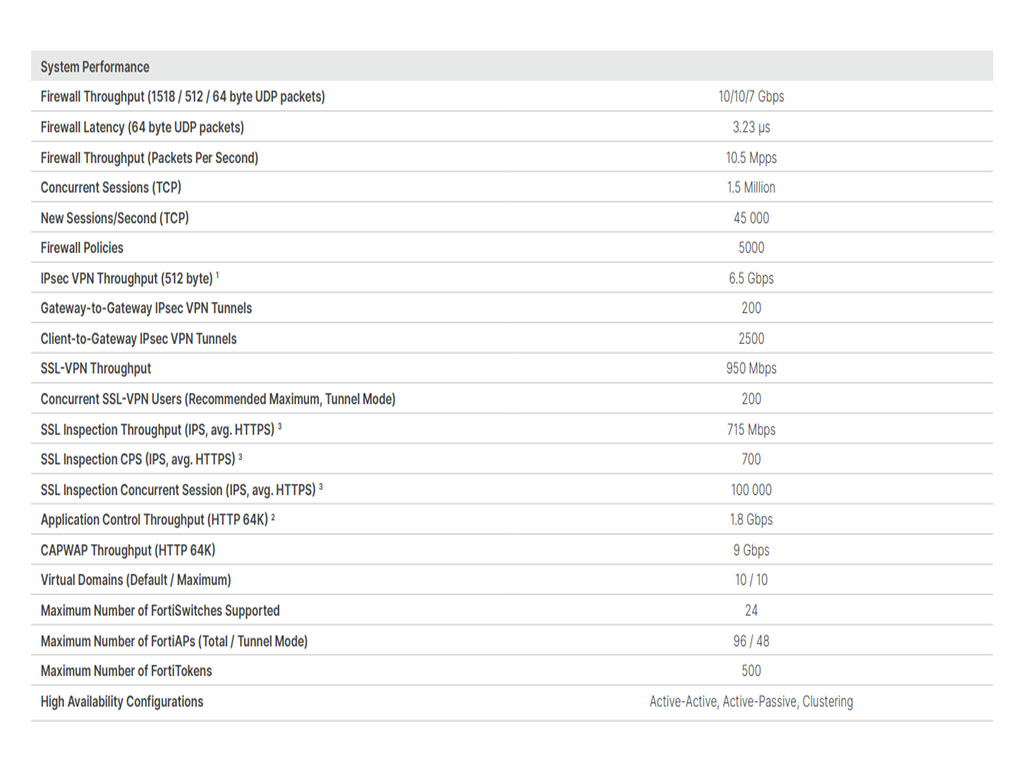Select the 45 000 new sessions value
Image resolution: width=1024 pixels, height=768 pixels.
[x=751, y=218]
